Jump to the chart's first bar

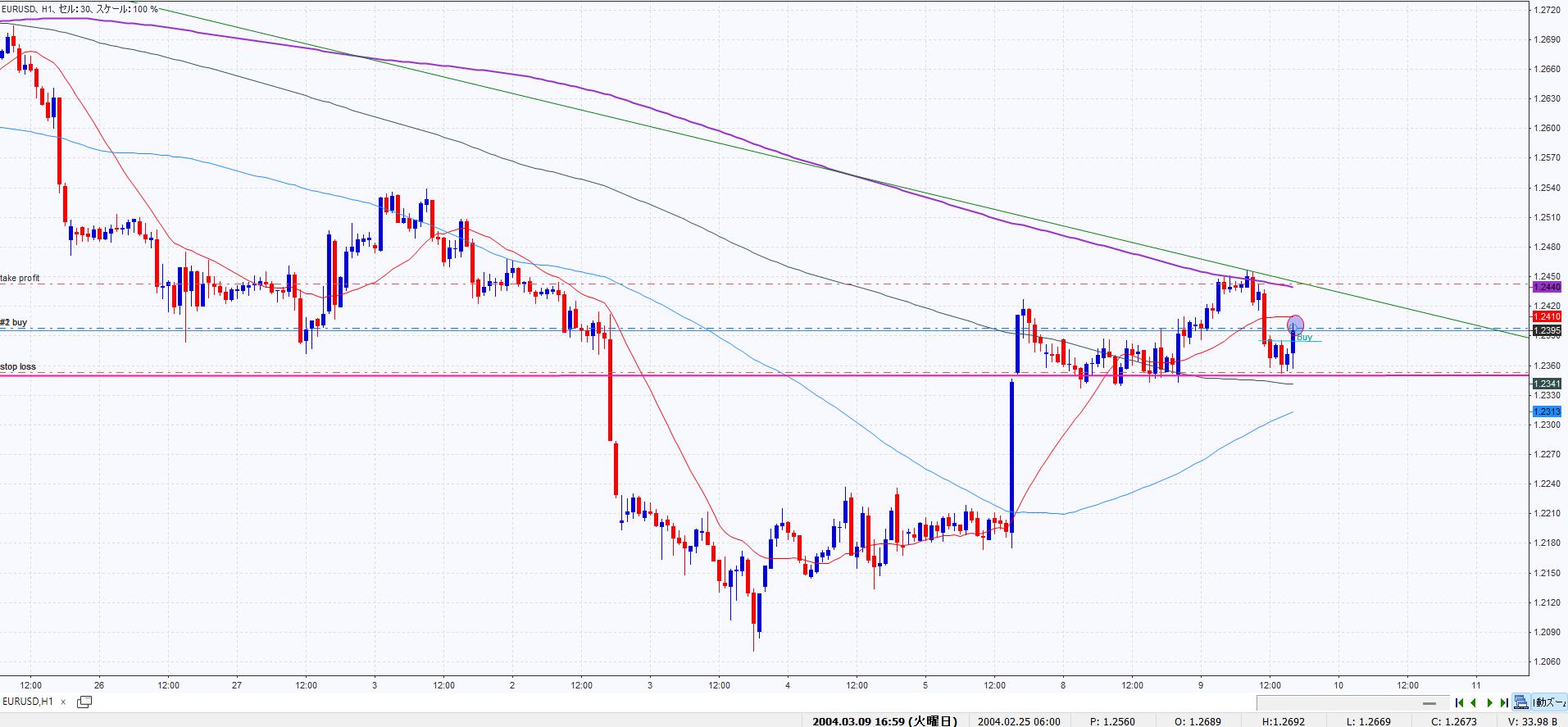pyautogui.click(x=1459, y=702)
